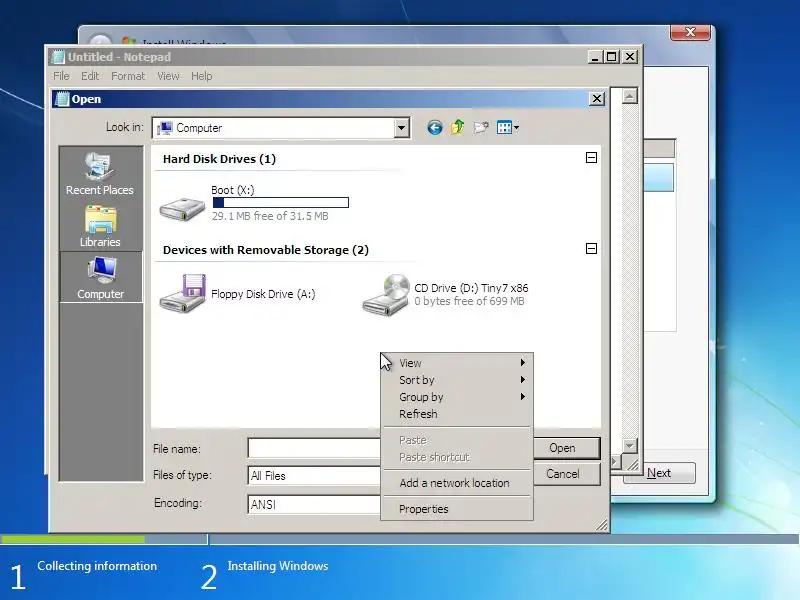The width and height of the screenshot is (800, 600).
Task: Select Computer in the places bar
Action: [101, 277]
